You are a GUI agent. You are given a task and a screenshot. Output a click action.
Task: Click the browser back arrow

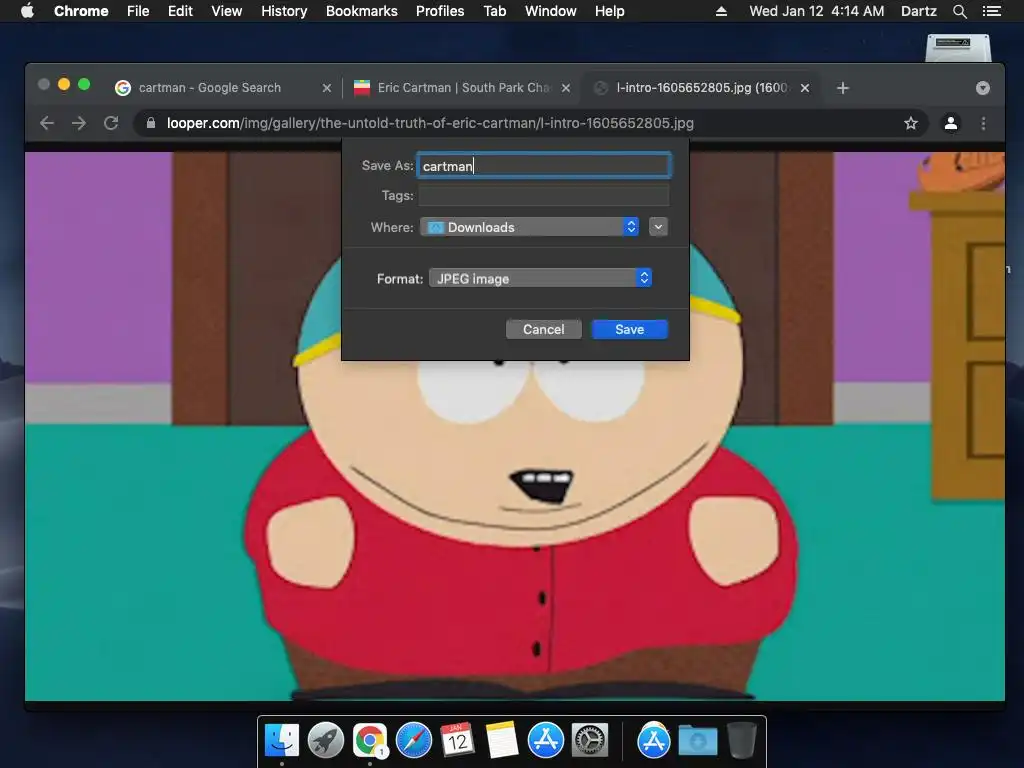46,123
